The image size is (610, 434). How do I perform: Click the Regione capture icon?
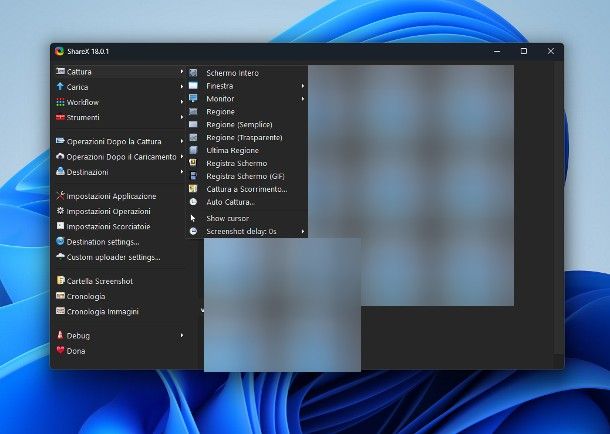(193, 112)
